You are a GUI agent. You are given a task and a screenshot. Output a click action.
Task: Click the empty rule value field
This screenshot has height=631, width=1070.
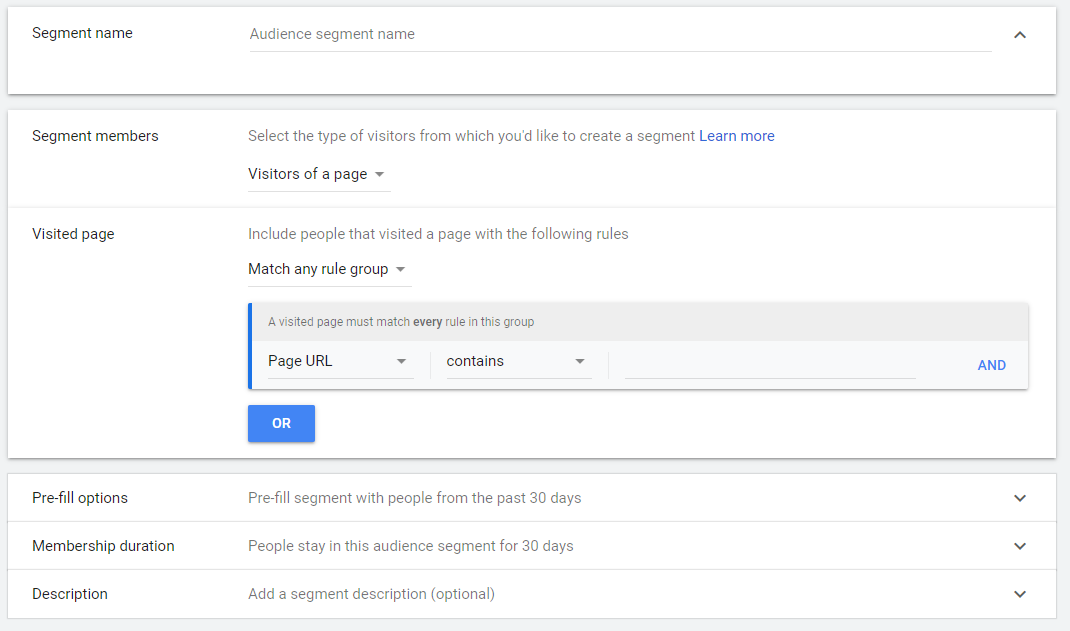(x=769, y=363)
